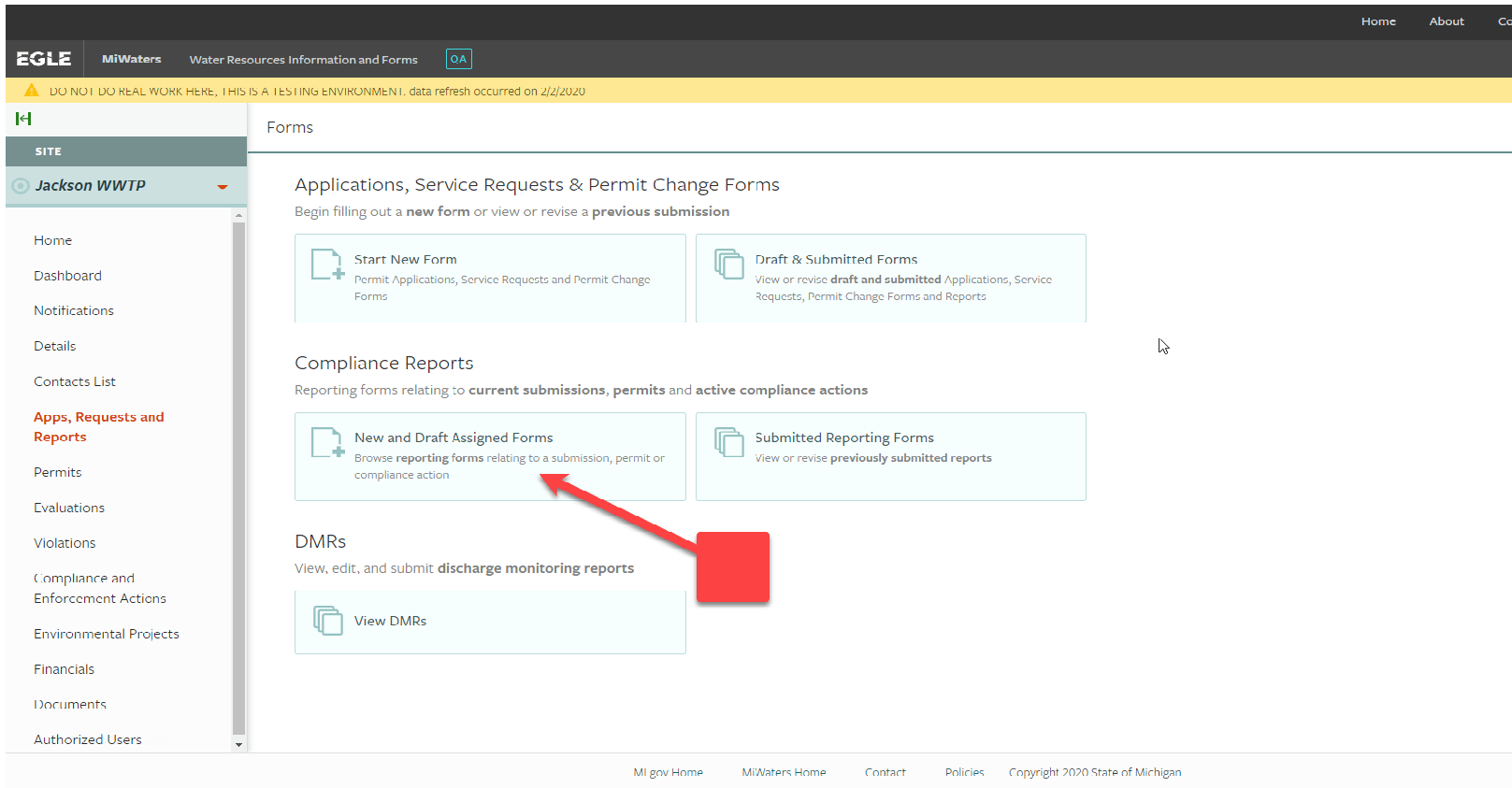The height and width of the screenshot is (788, 1512).
Task: Click the Submitted Reporting Forms icon
Action: 728,441
